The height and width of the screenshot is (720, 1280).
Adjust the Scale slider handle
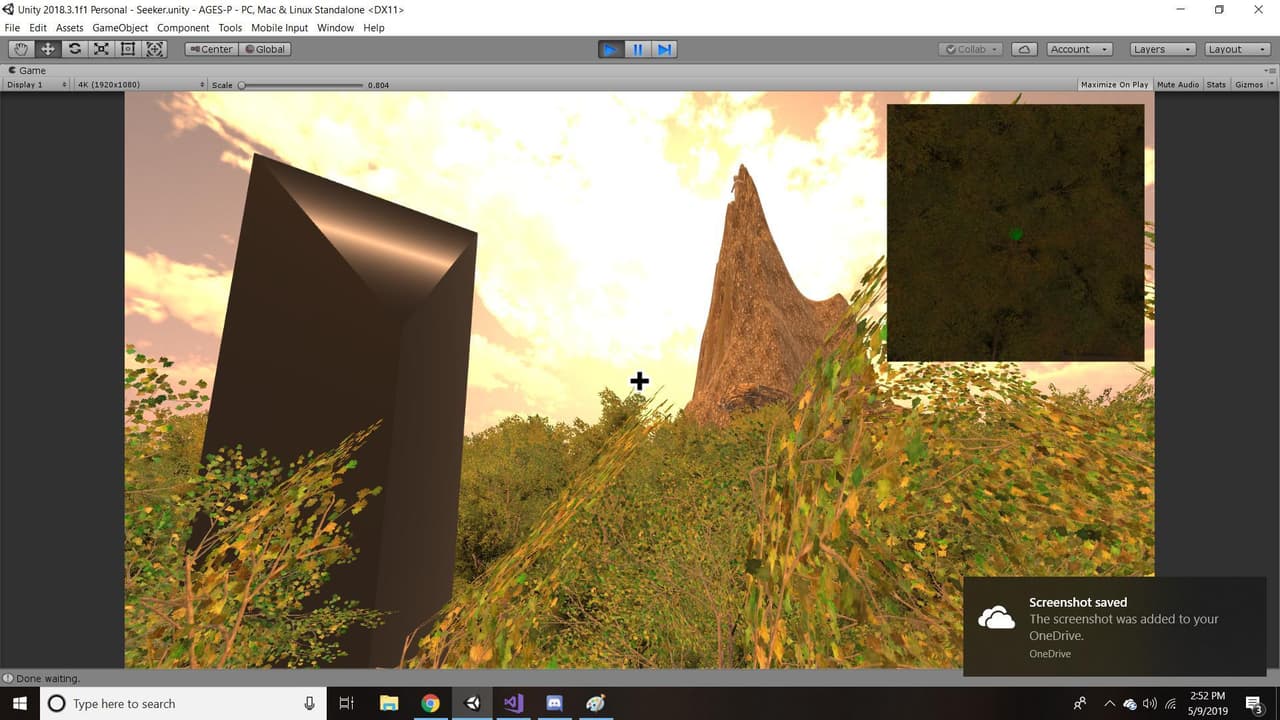(242, 85)
